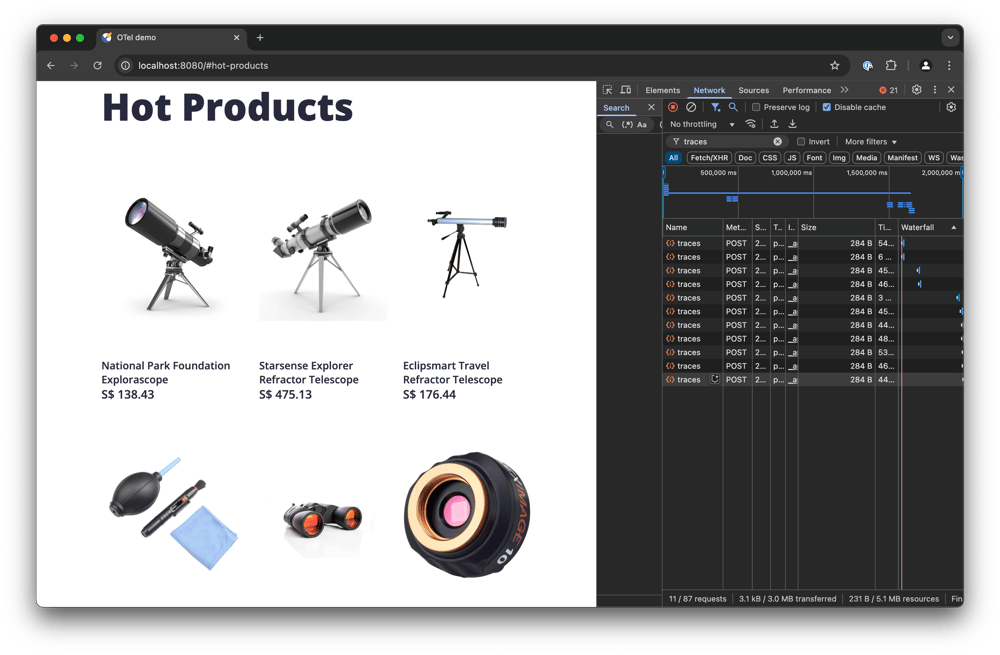Image resolution: width=1000 pixels, height=655 pixels.
Task: Sort requests by the Size column header
Action: click(836, 228)
